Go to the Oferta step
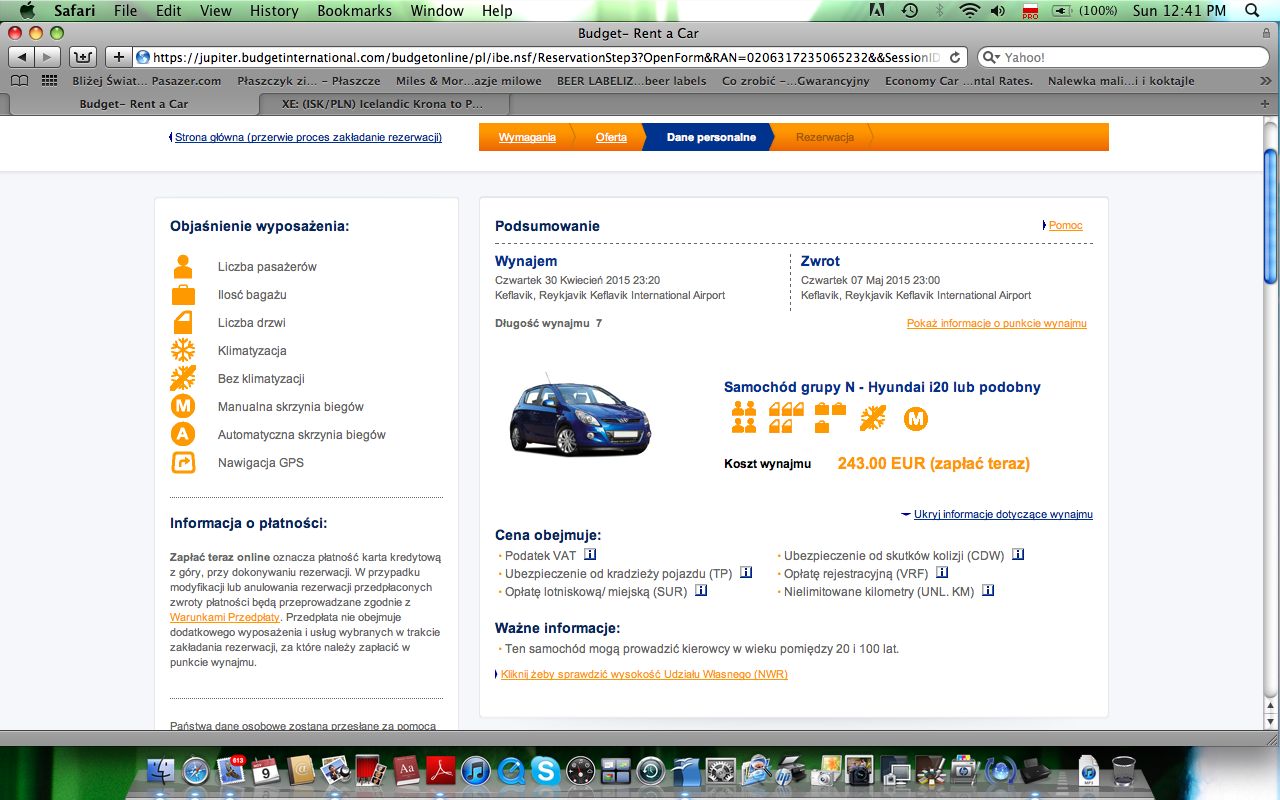 pos(611,137)
